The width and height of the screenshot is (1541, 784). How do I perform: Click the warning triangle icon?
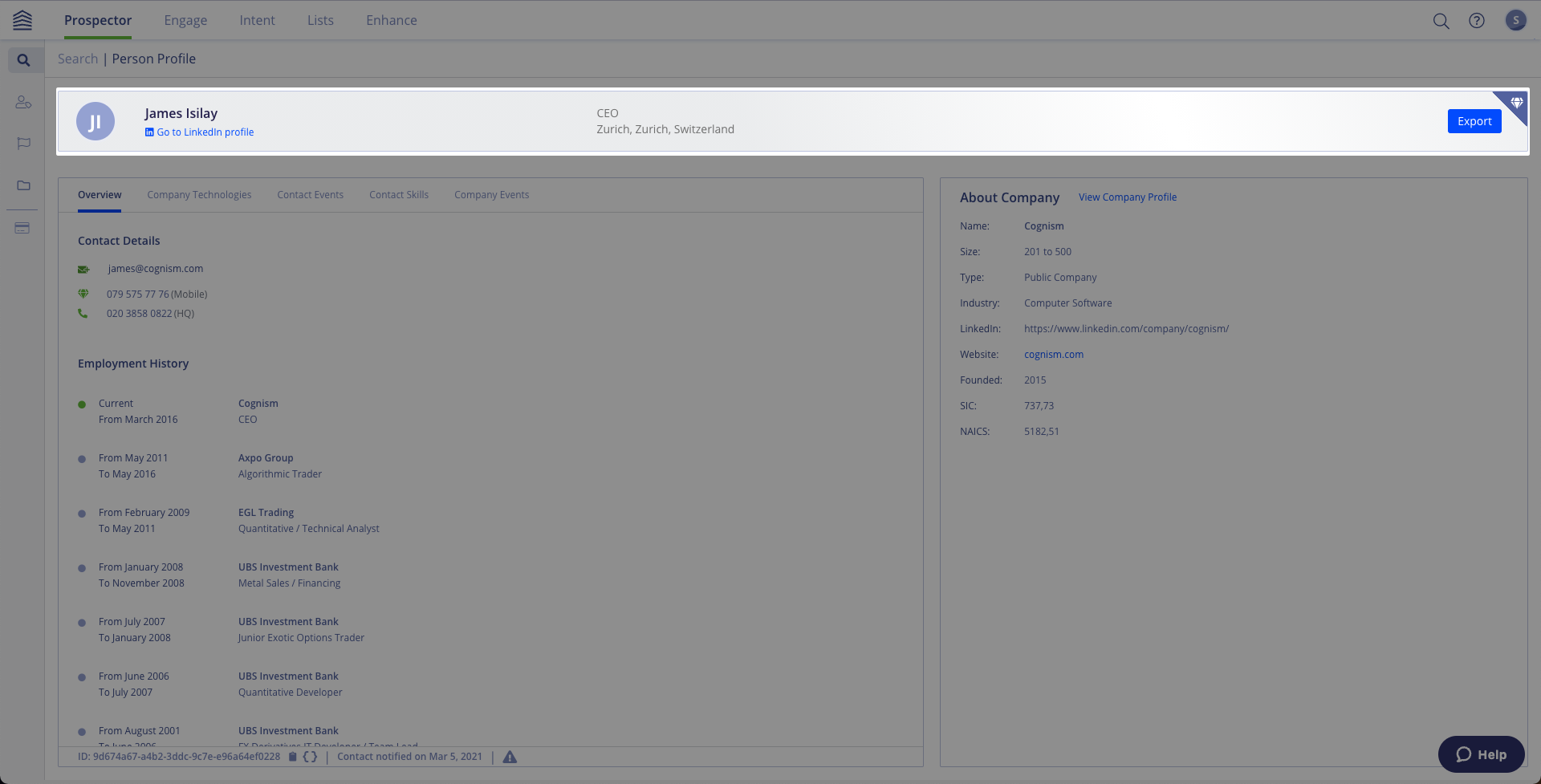510,757
